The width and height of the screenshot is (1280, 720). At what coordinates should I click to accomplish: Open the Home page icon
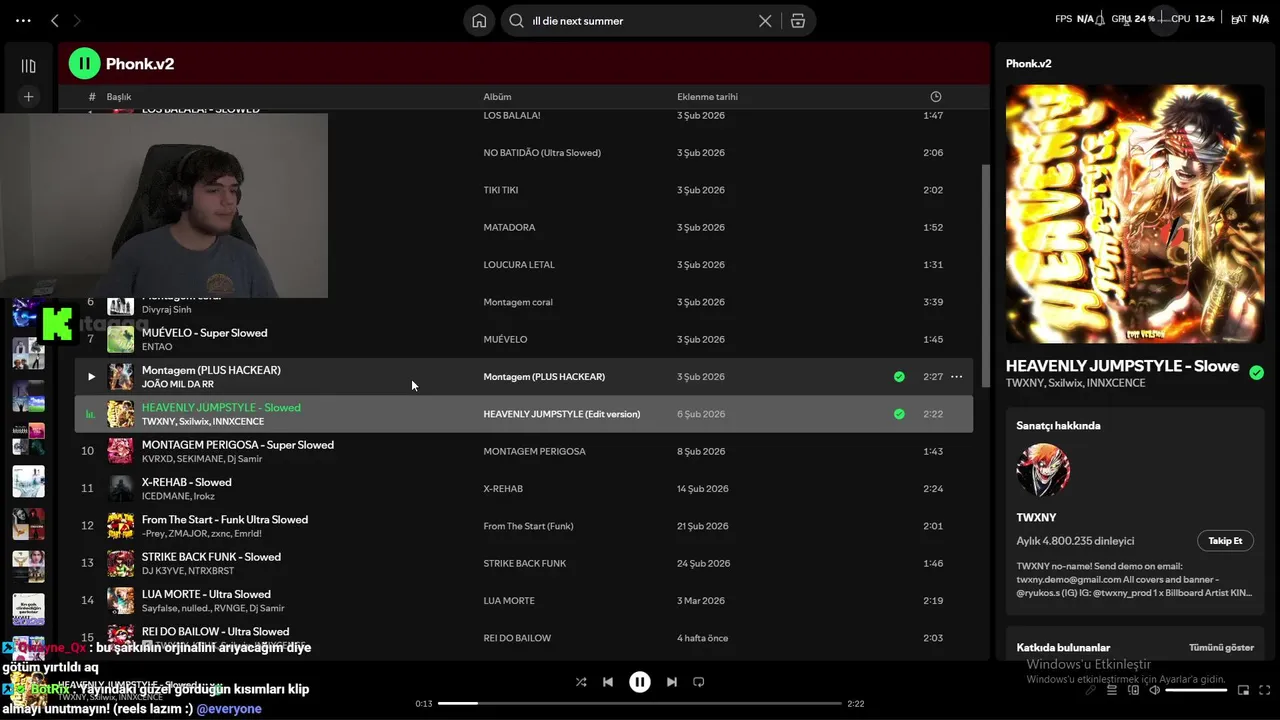pyautogui.click(x=480, y=21)
